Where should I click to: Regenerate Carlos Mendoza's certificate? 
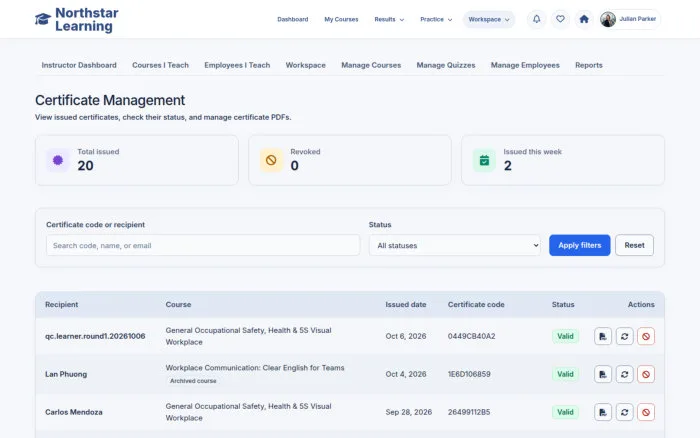point(625,412)
